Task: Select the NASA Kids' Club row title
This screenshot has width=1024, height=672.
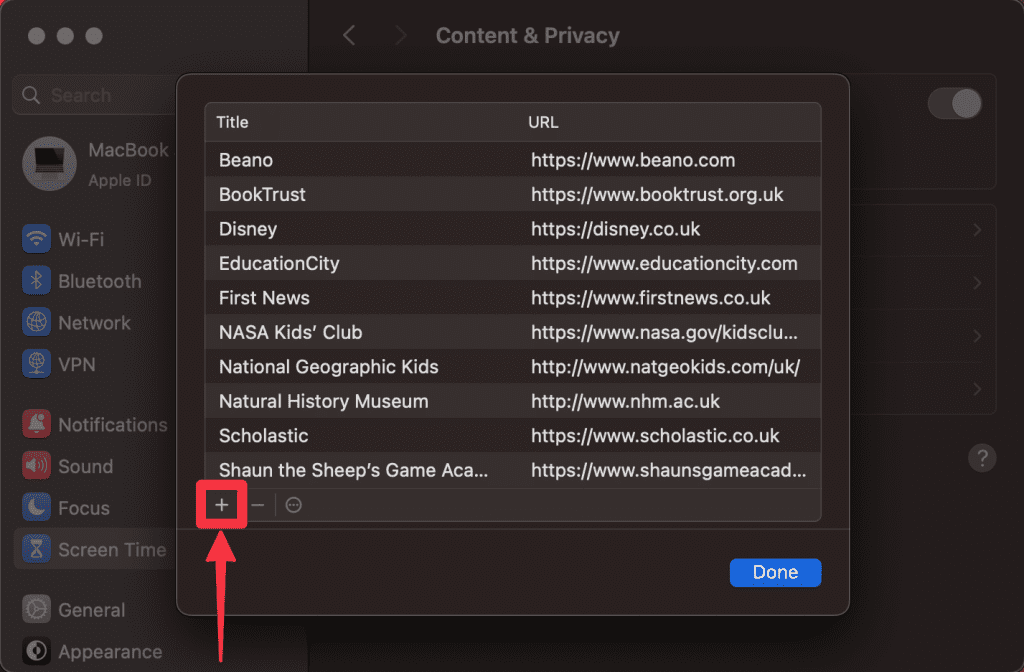Action: pyautogui.click(x=291, y=332)
